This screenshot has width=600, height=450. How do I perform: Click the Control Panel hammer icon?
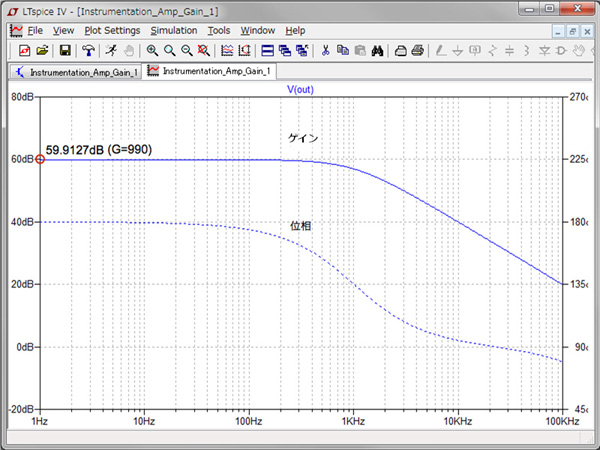(88, 50)
